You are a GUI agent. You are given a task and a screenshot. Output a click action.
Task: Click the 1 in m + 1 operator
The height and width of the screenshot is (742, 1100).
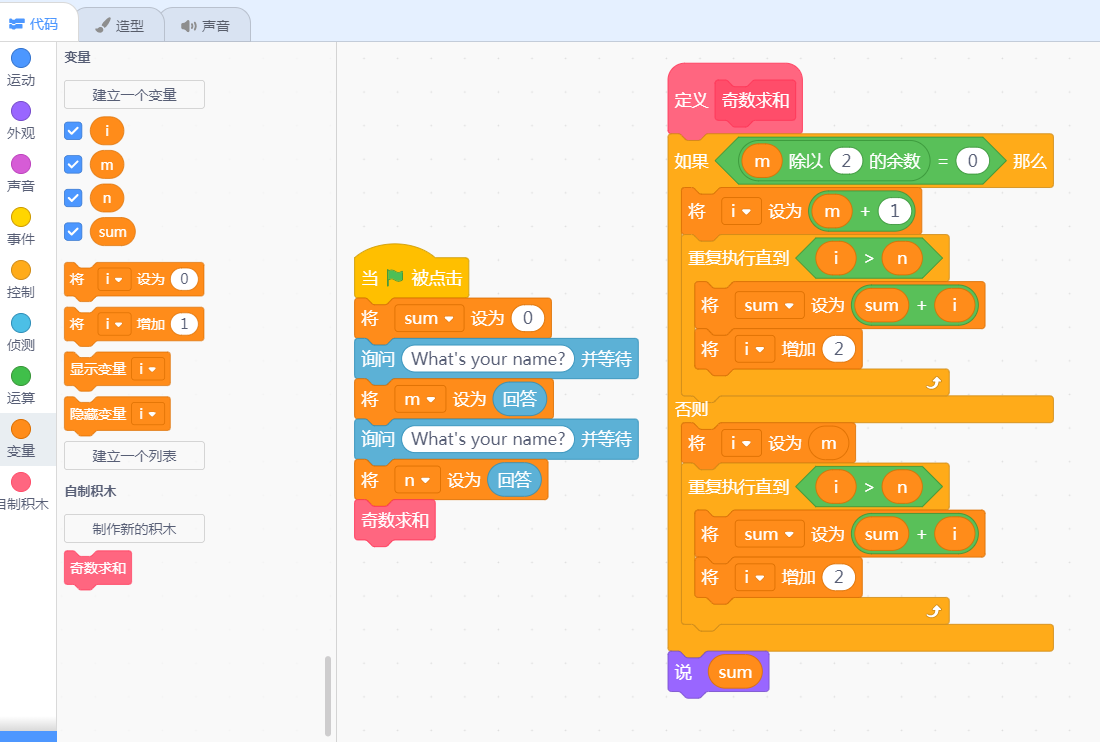(x=894, y=211)
